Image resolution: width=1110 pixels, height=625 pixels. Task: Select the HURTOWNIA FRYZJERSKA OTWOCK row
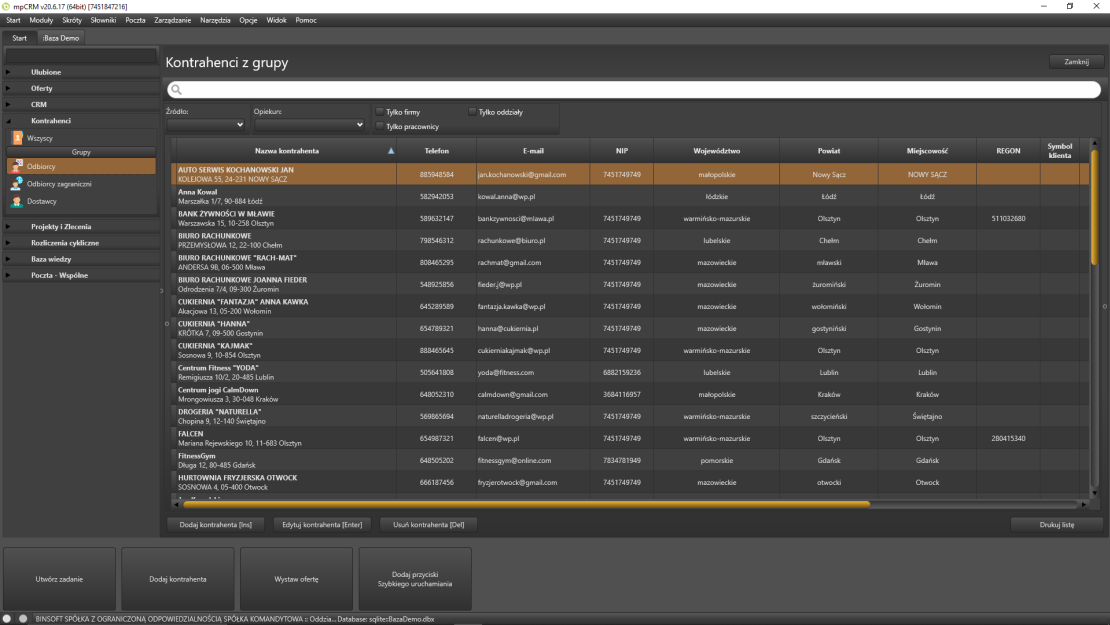pyautogui.click(x=630, y=482)
